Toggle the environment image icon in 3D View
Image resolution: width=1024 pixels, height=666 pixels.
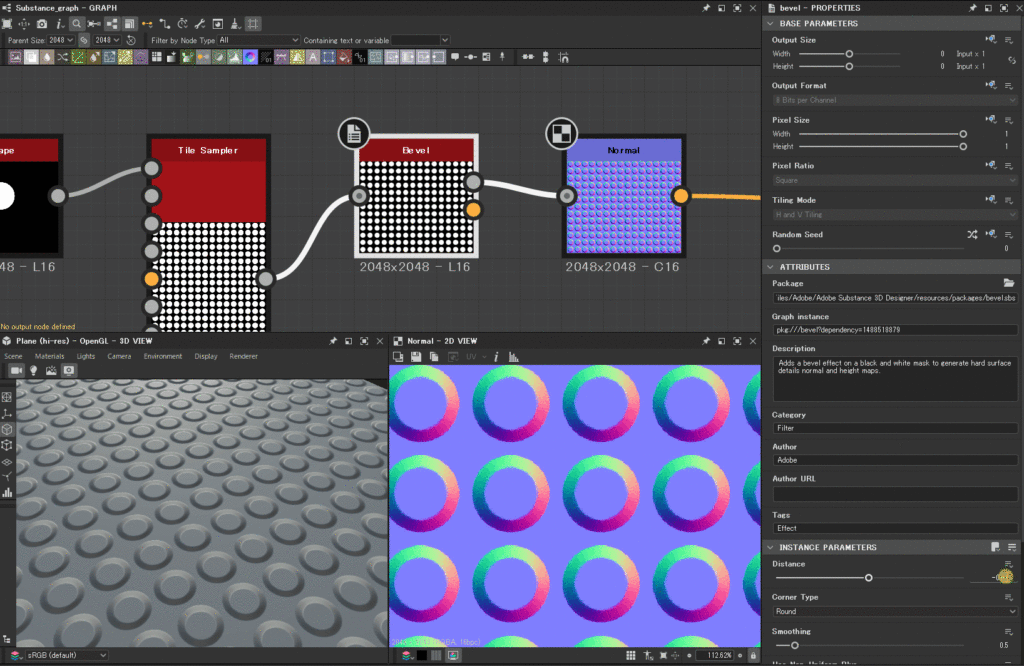pyautogui.click(x=51, y=371)
